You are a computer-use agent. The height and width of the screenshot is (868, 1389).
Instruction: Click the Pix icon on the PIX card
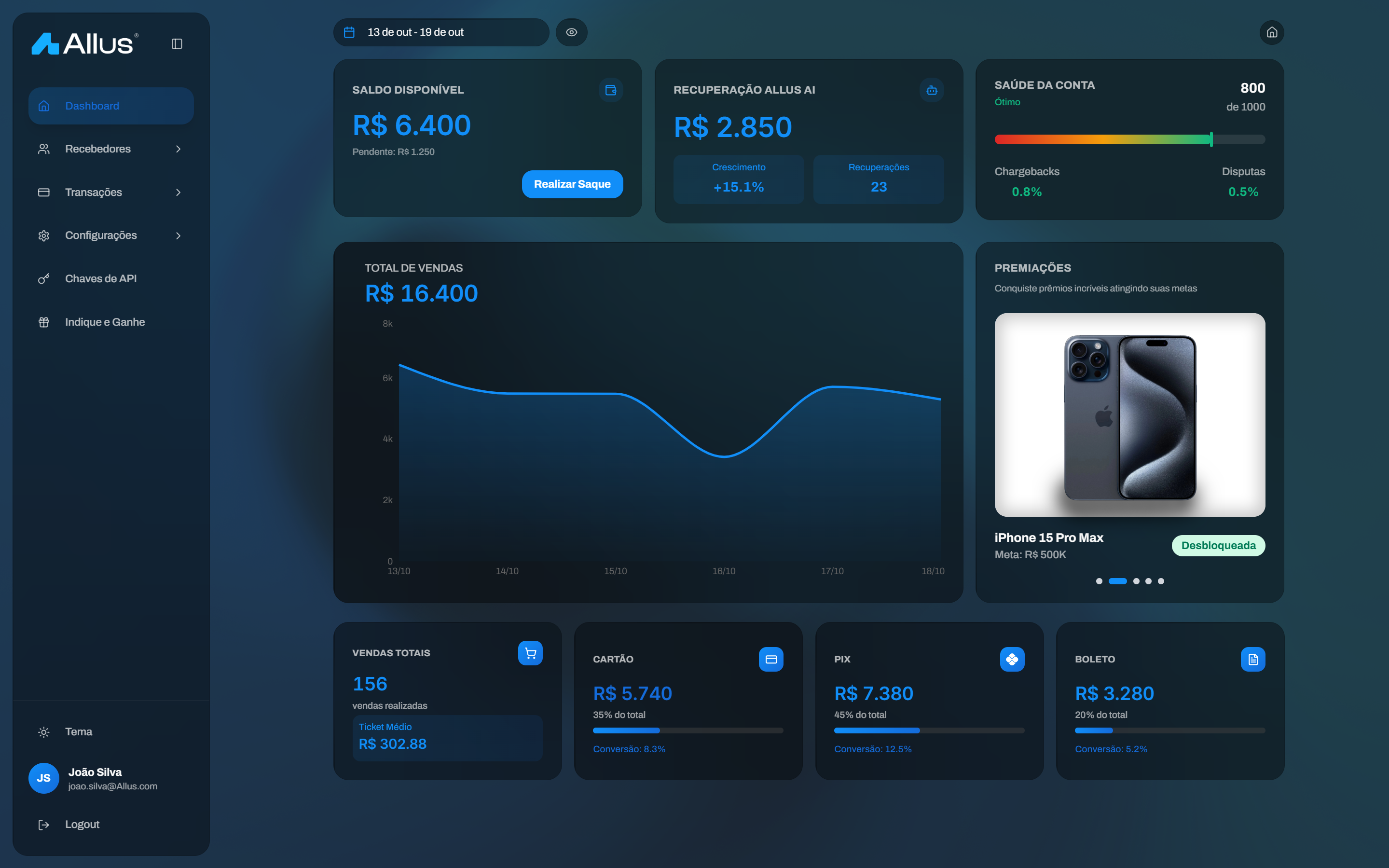1011,660
